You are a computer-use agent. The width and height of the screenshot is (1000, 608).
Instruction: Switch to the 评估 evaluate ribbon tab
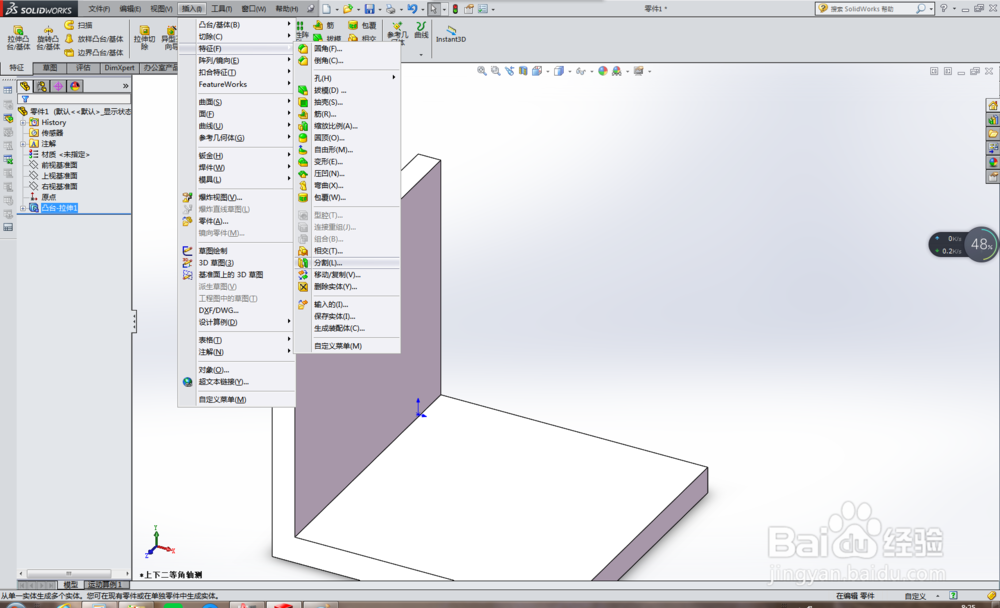click(x=84, y=68)
